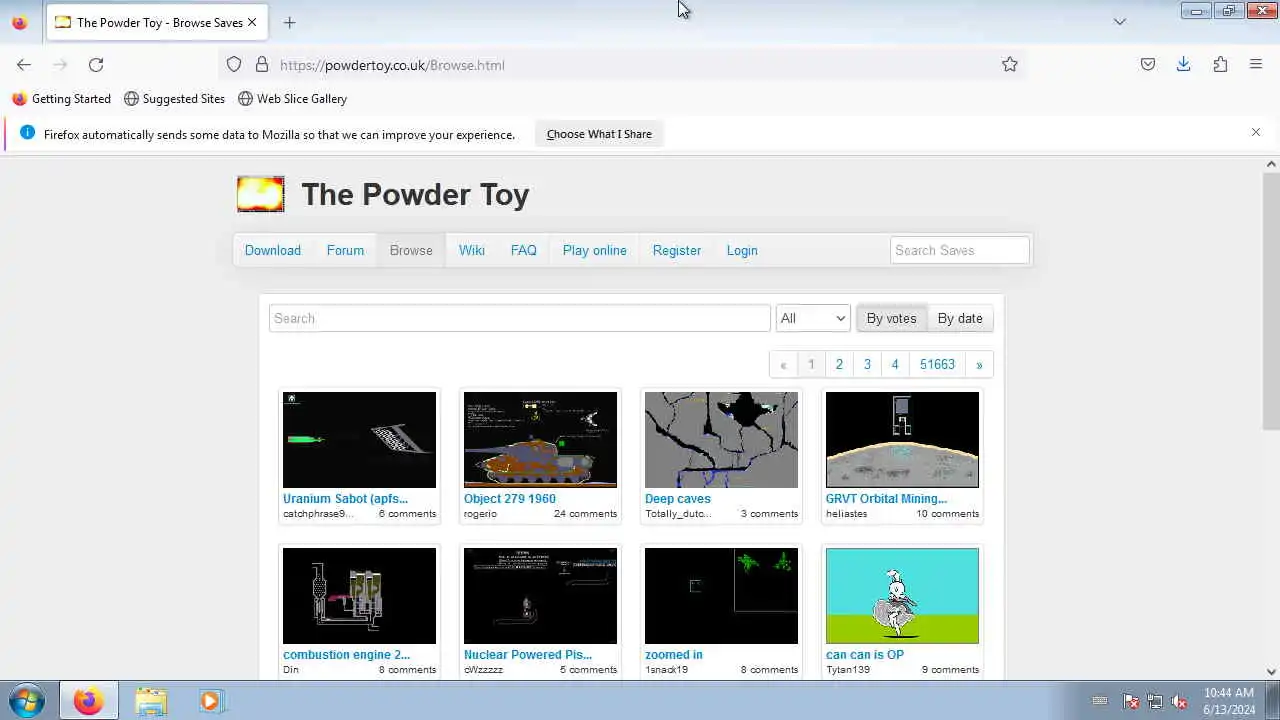
Task: Open the shield tracking protection icon
Action: coord(234,65)
